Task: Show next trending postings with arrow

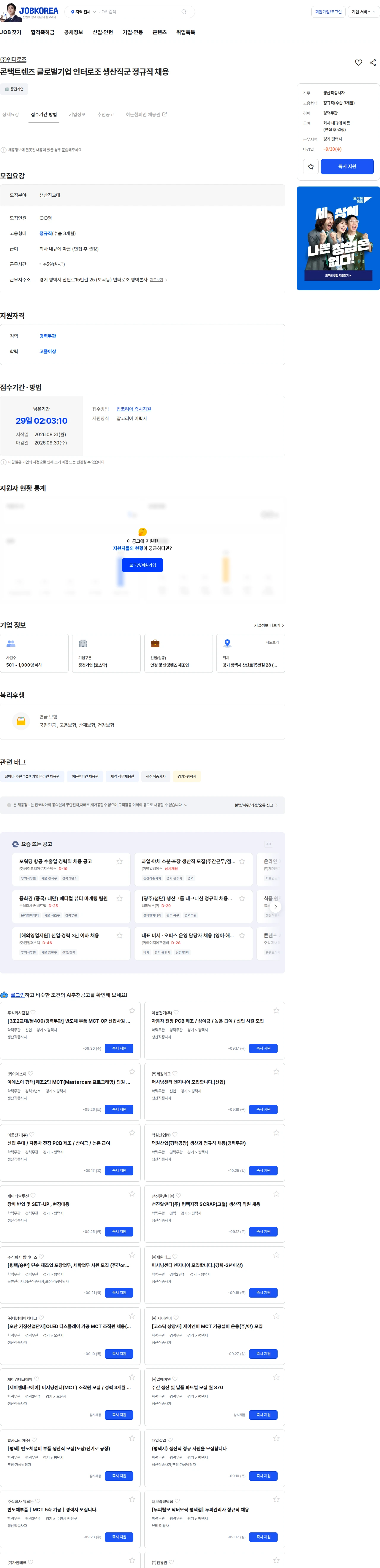Action: point(275,906)
